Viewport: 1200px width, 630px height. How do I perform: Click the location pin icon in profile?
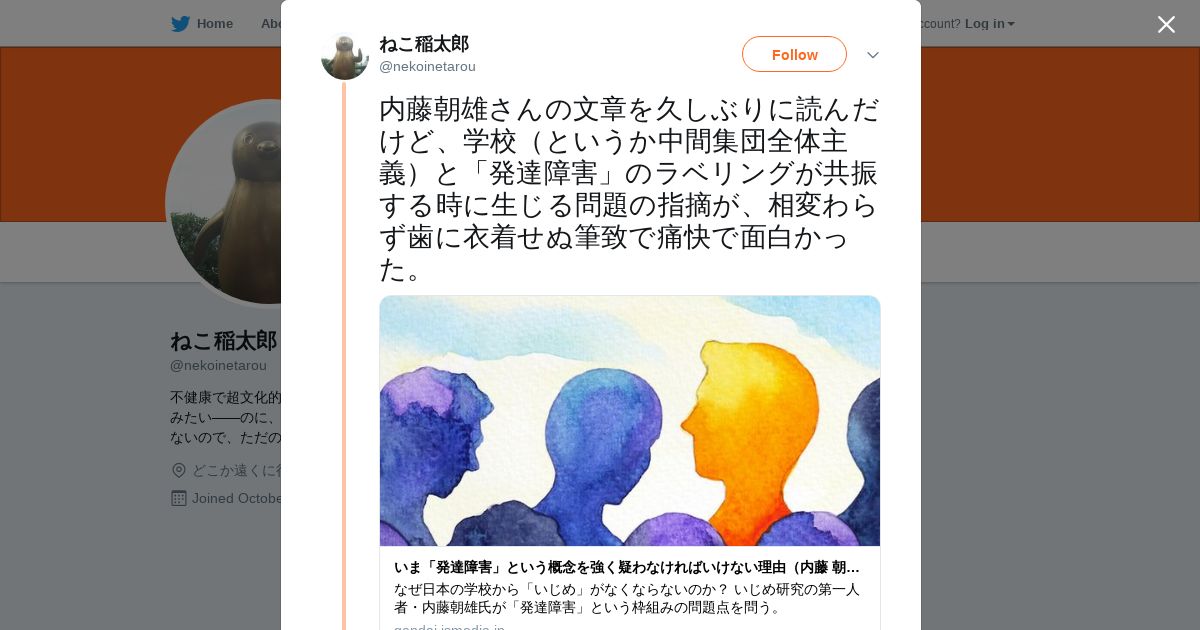point(179,470)
